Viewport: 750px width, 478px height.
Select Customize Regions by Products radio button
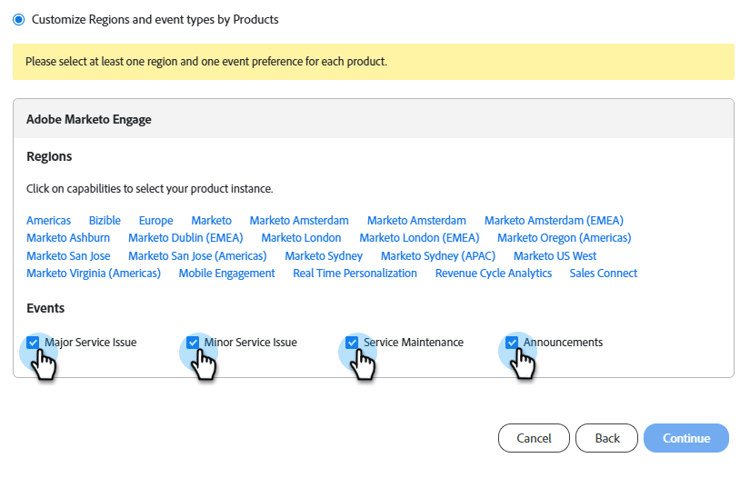(18, 19)
